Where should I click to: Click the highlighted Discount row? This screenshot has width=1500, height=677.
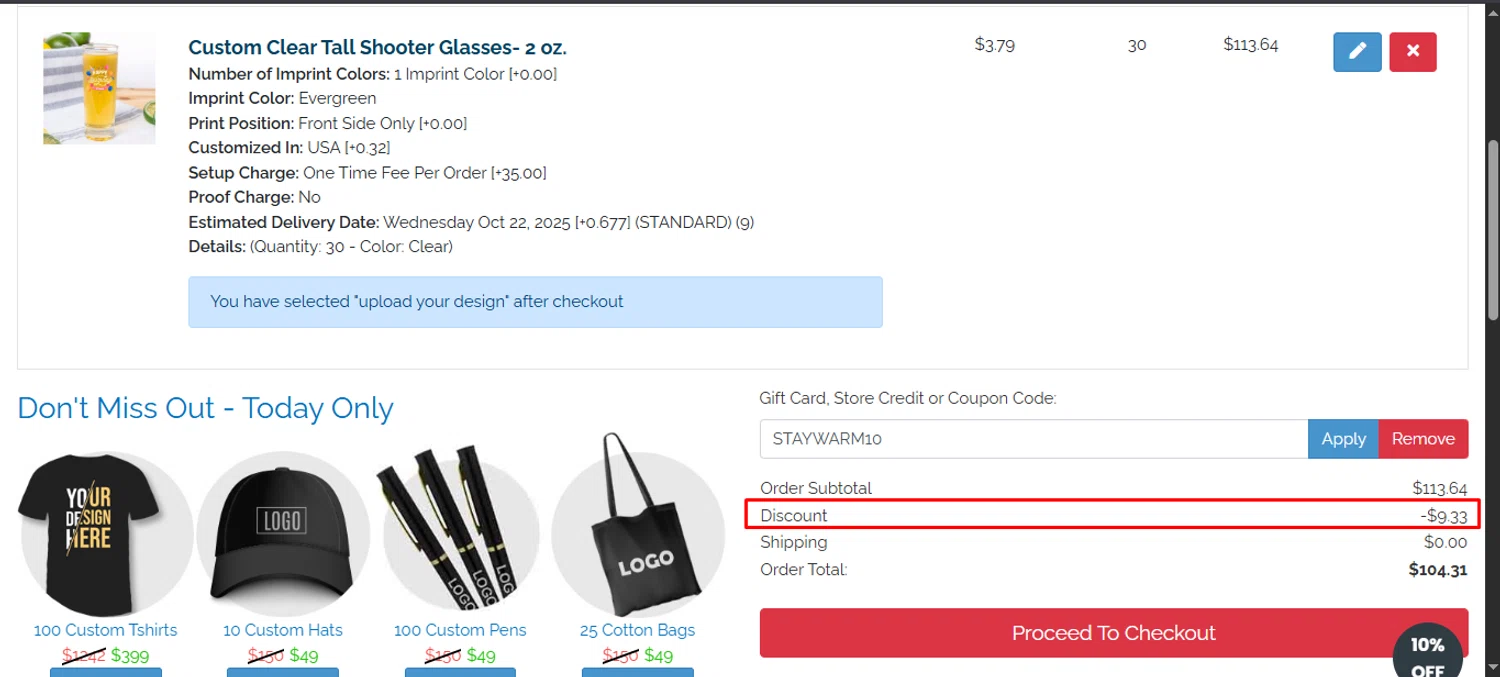(1113, 515)
